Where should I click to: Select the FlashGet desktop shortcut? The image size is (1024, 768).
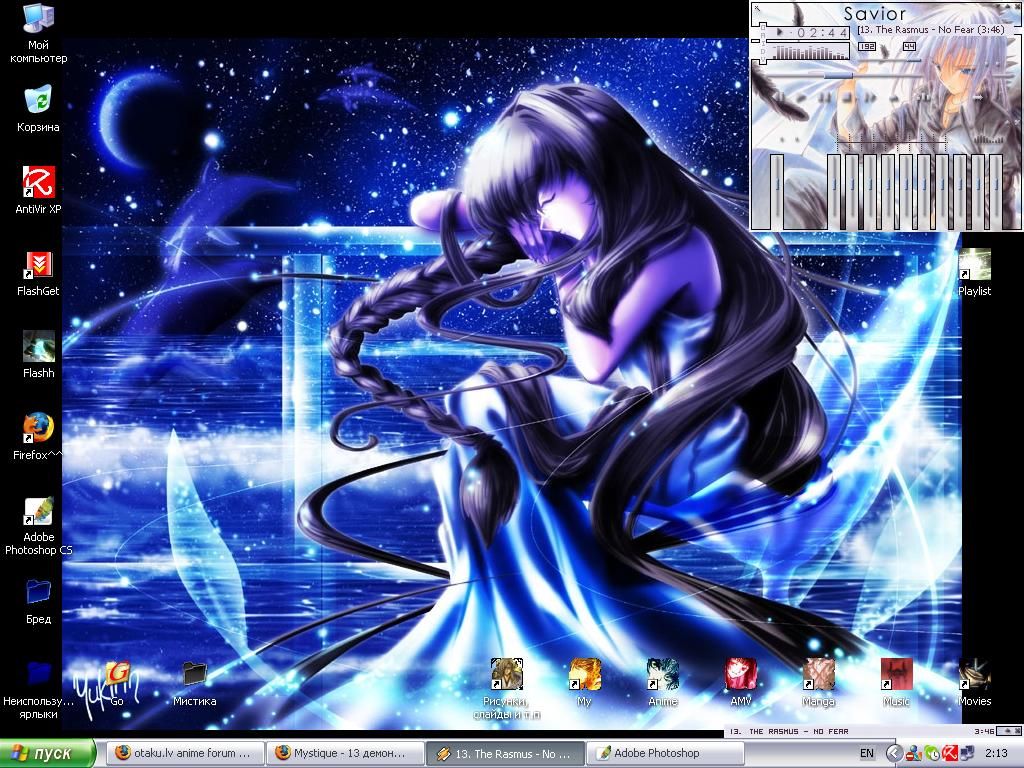point(38,272)
